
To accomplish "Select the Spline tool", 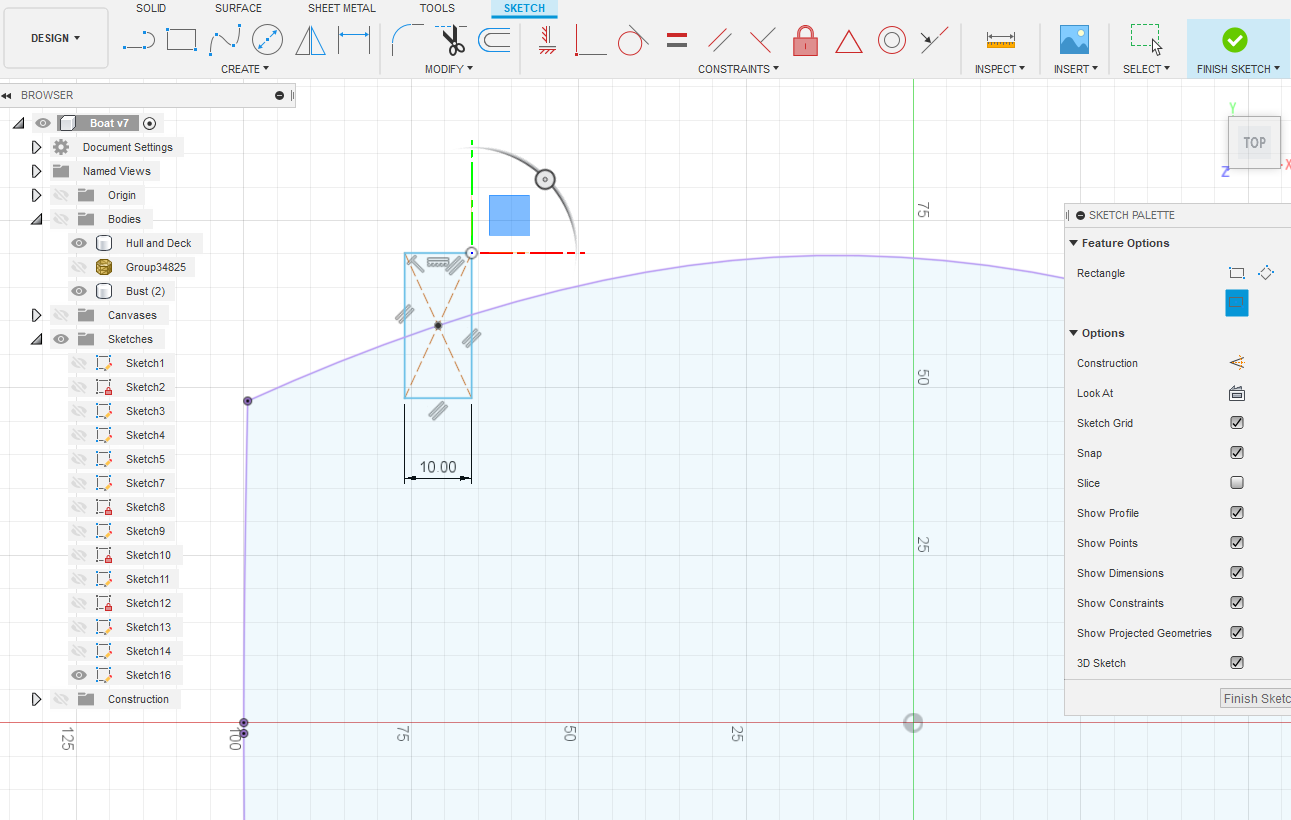I will [224, 40].
